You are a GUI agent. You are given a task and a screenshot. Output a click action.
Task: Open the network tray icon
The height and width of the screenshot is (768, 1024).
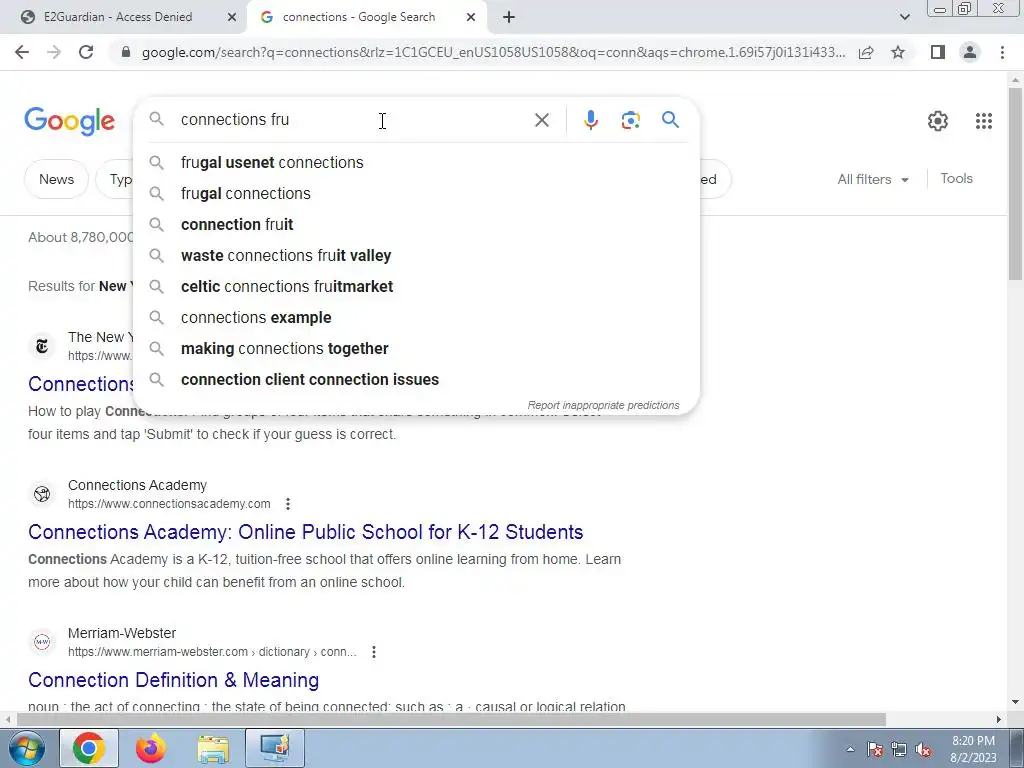pyautogui.click(x=899, y=750)
